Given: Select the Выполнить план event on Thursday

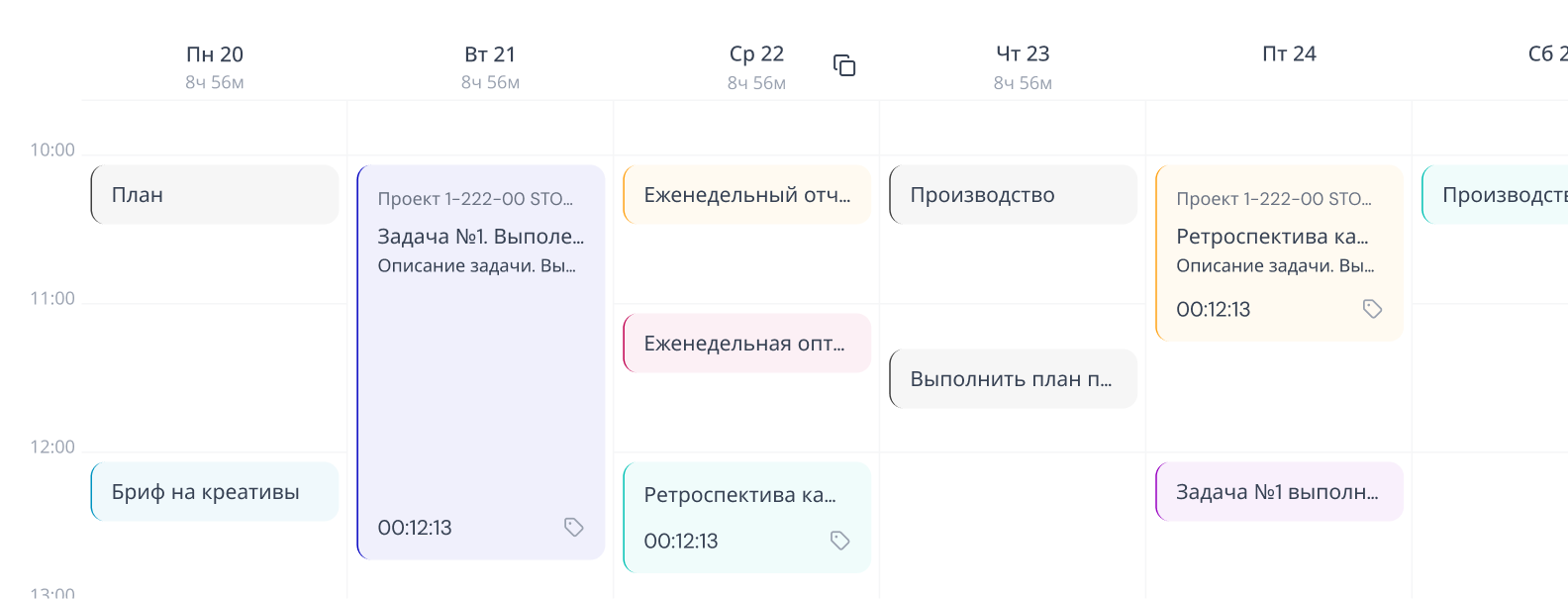Looking at the screenshot, I should tap(1013, 379).
